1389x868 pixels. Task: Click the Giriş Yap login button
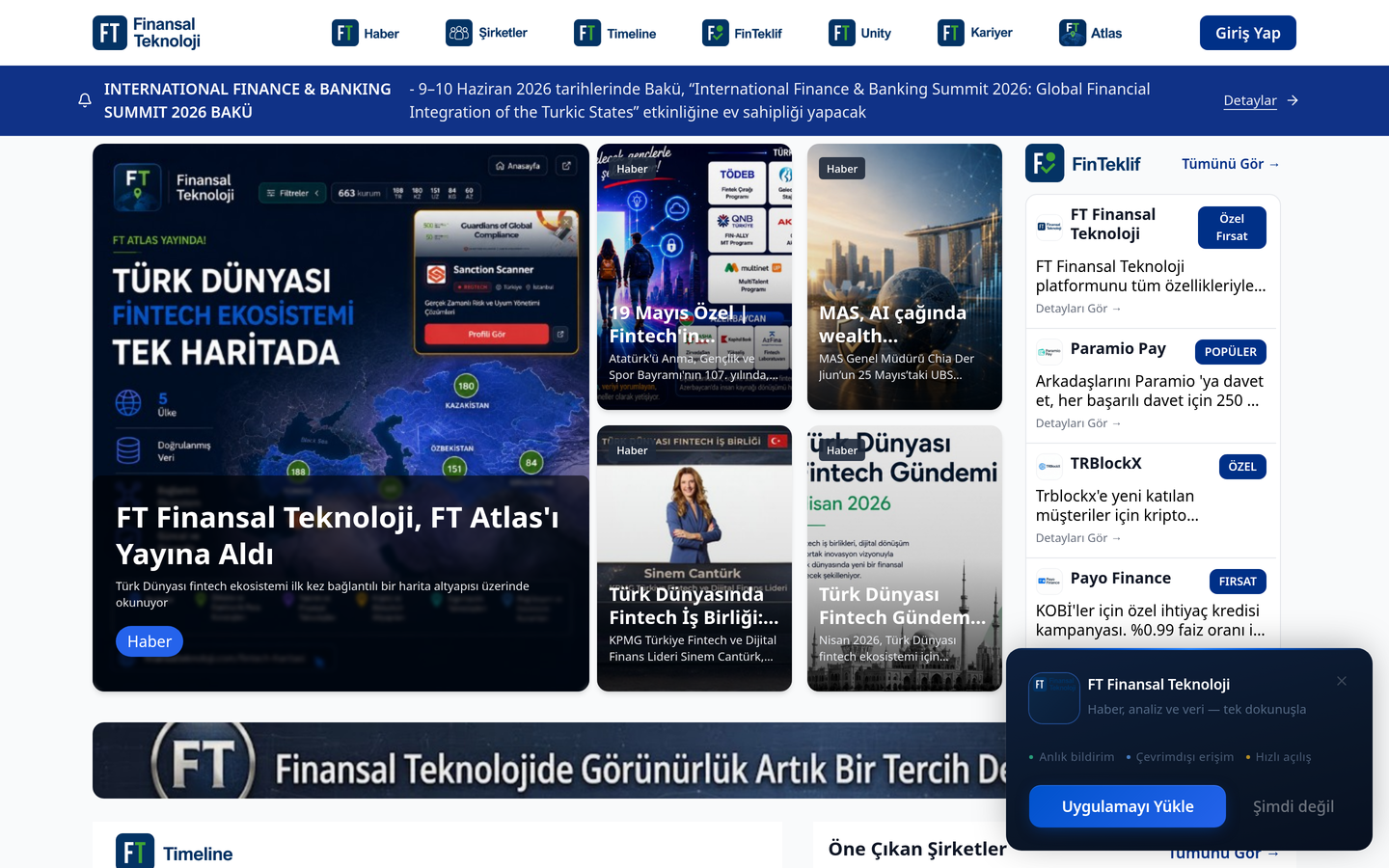[x=1248, y=33]
